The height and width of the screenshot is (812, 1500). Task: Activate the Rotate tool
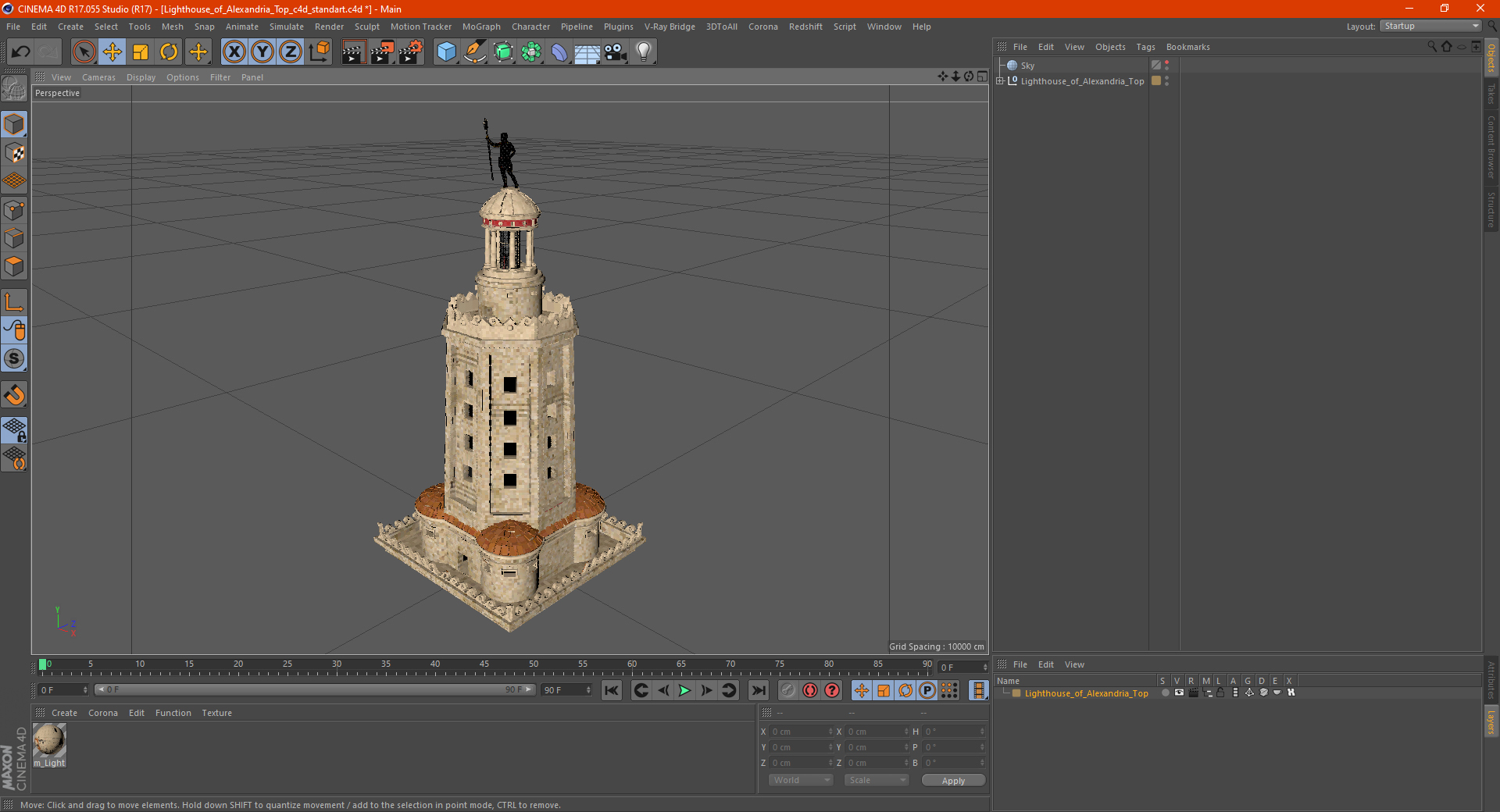point(169,52)
